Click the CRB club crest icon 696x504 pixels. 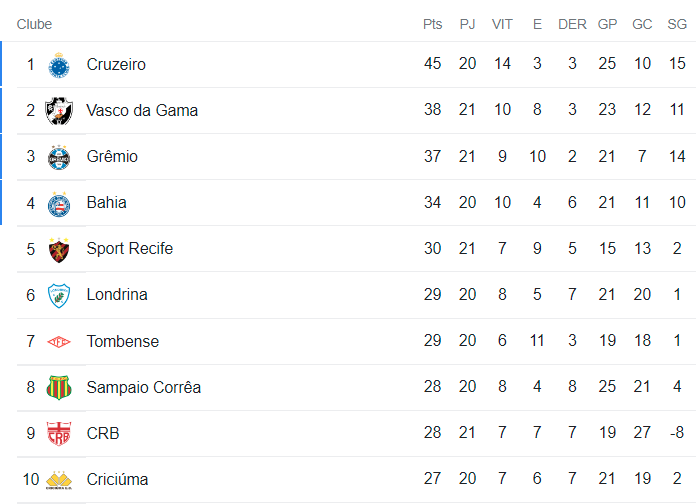pos(59,434)
